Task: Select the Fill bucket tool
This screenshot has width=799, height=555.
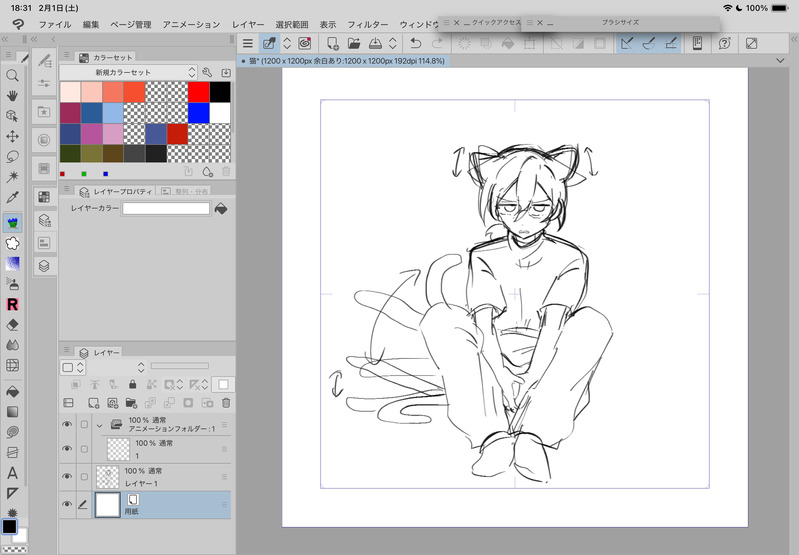Action: (x=12, y=391)
